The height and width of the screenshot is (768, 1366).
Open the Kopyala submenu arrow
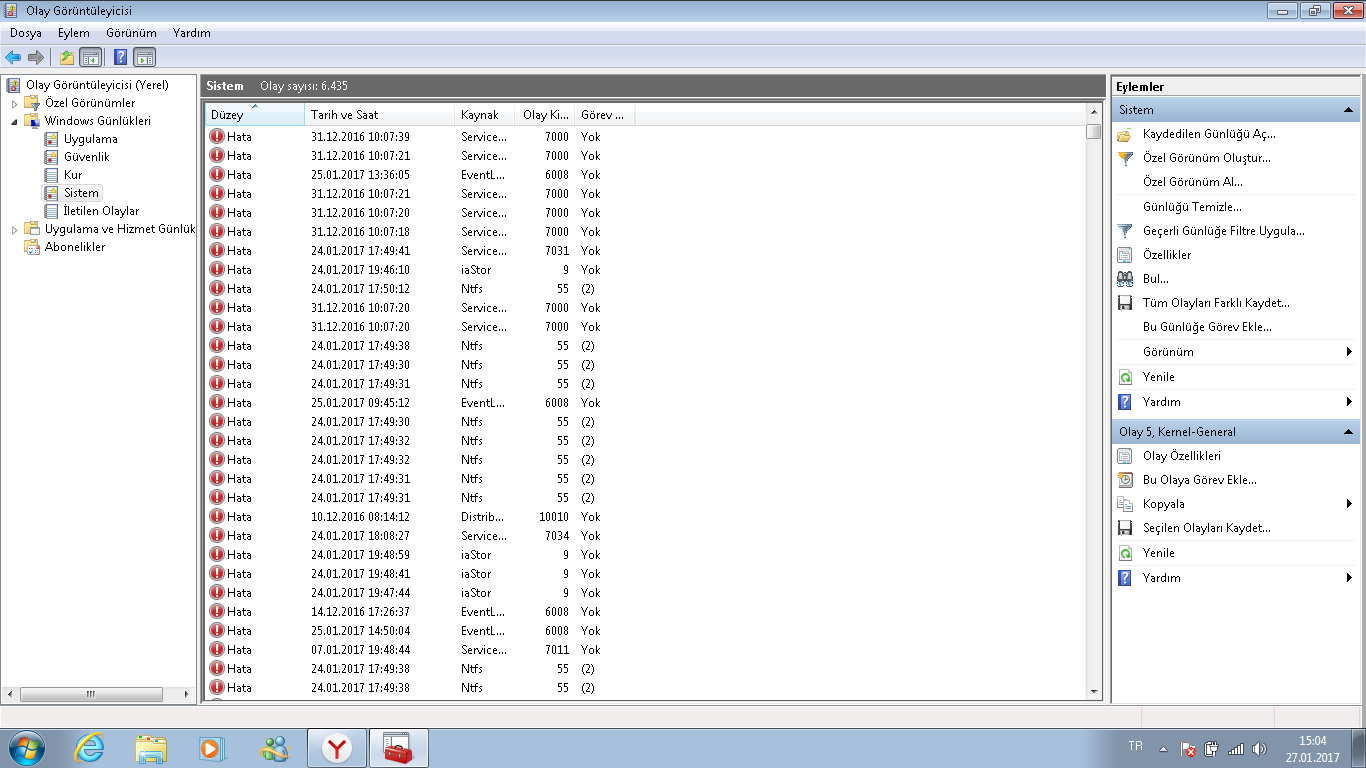[1349, 504]
